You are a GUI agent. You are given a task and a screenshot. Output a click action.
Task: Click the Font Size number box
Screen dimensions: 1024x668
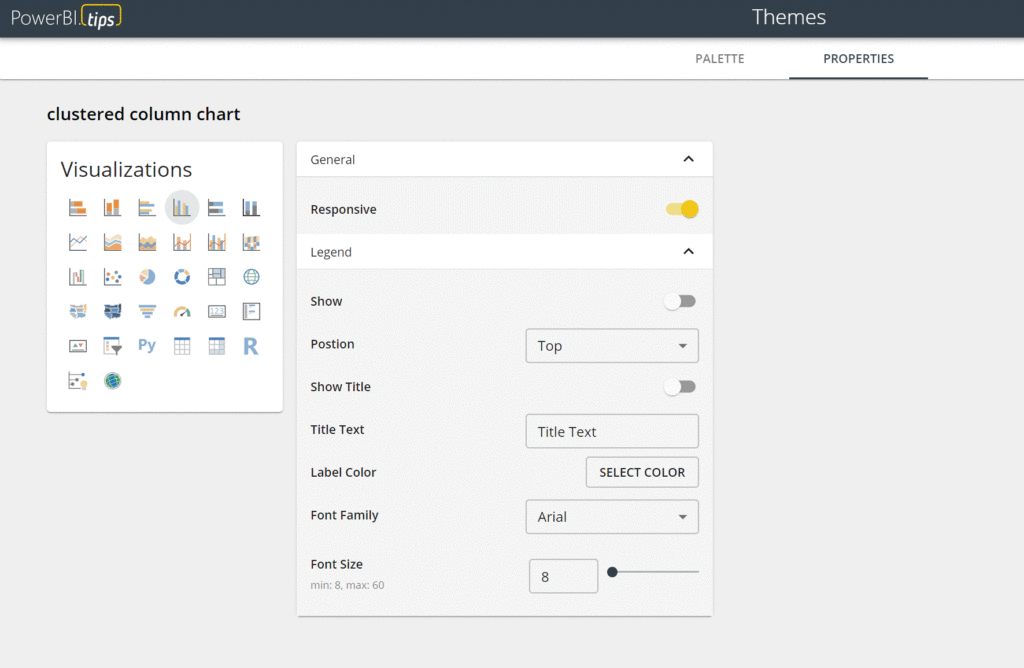click(x=563, y=576)
